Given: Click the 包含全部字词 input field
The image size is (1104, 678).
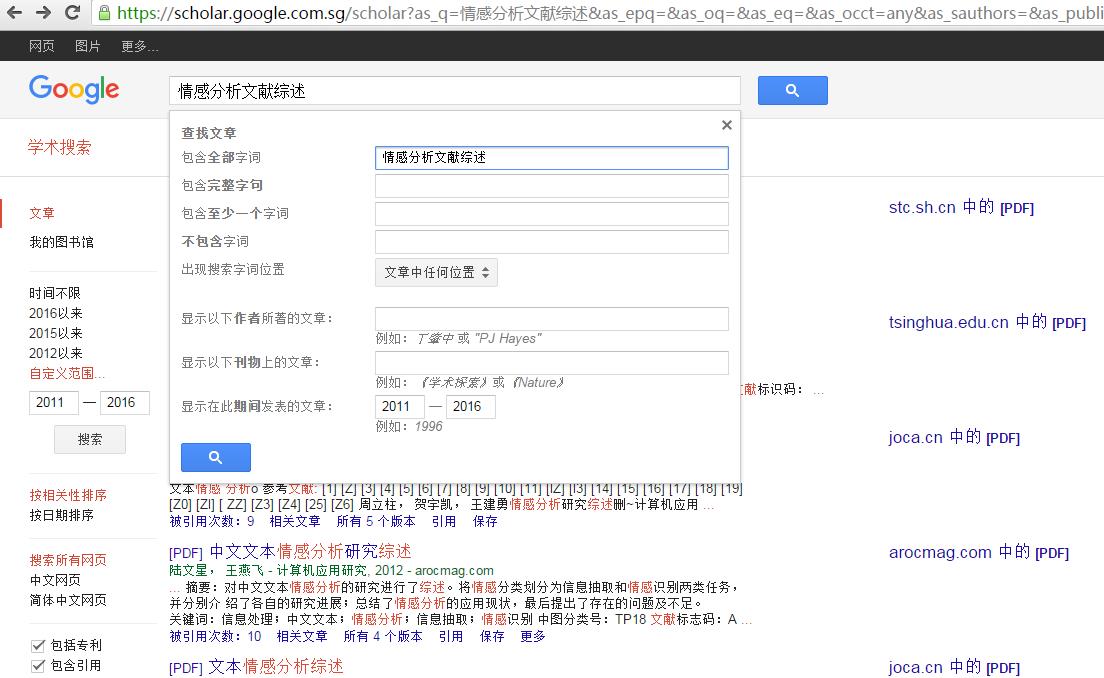Looking at the screenshot, I should coord(552,158).
